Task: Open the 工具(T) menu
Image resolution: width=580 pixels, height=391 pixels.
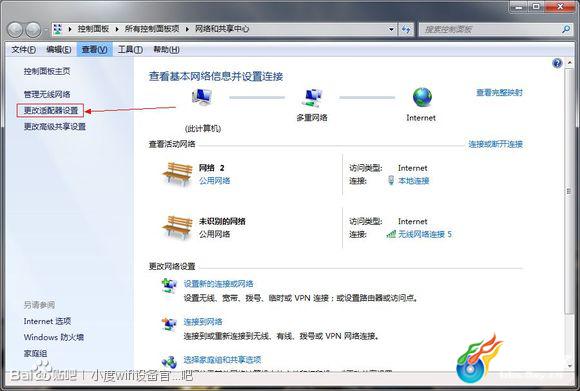Action: [130, 49]
